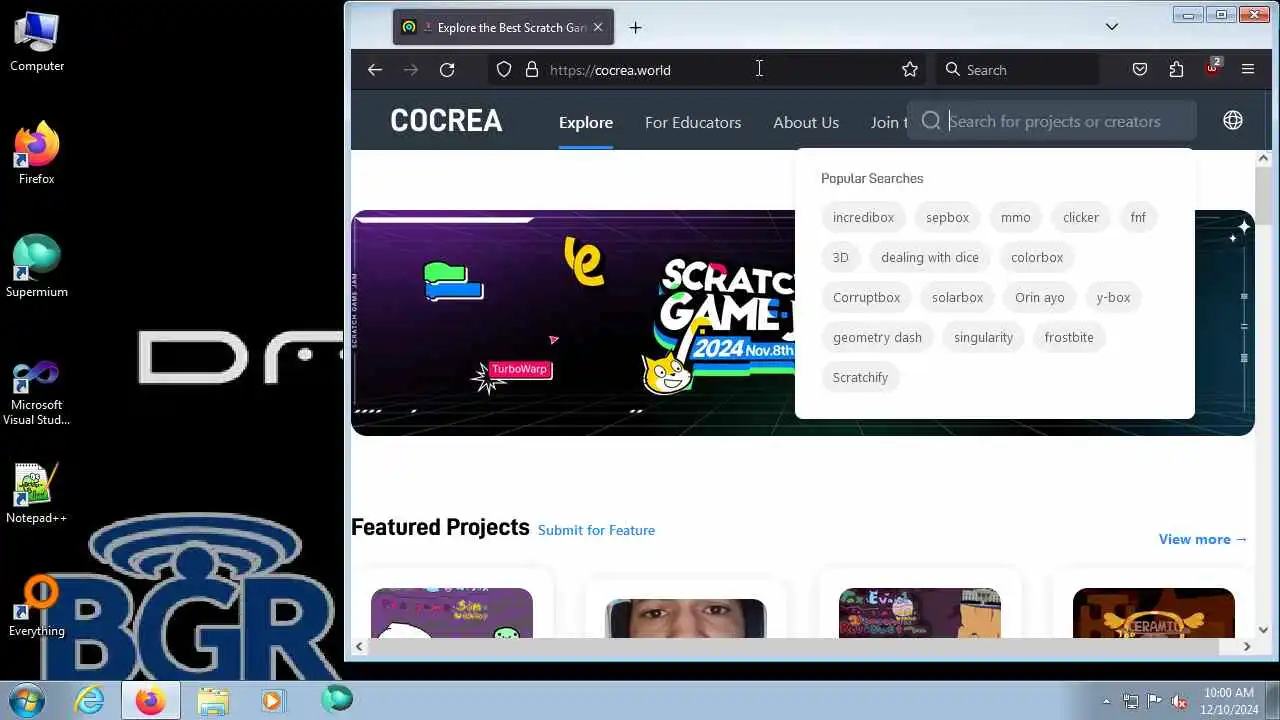
Task: Click the site security padlock icon
Action: (x=532, y=70)
